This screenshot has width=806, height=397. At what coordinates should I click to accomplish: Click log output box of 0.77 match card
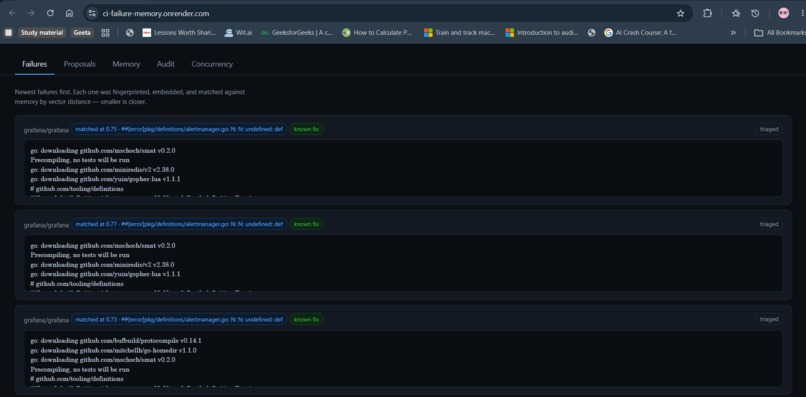pos(404,263)
